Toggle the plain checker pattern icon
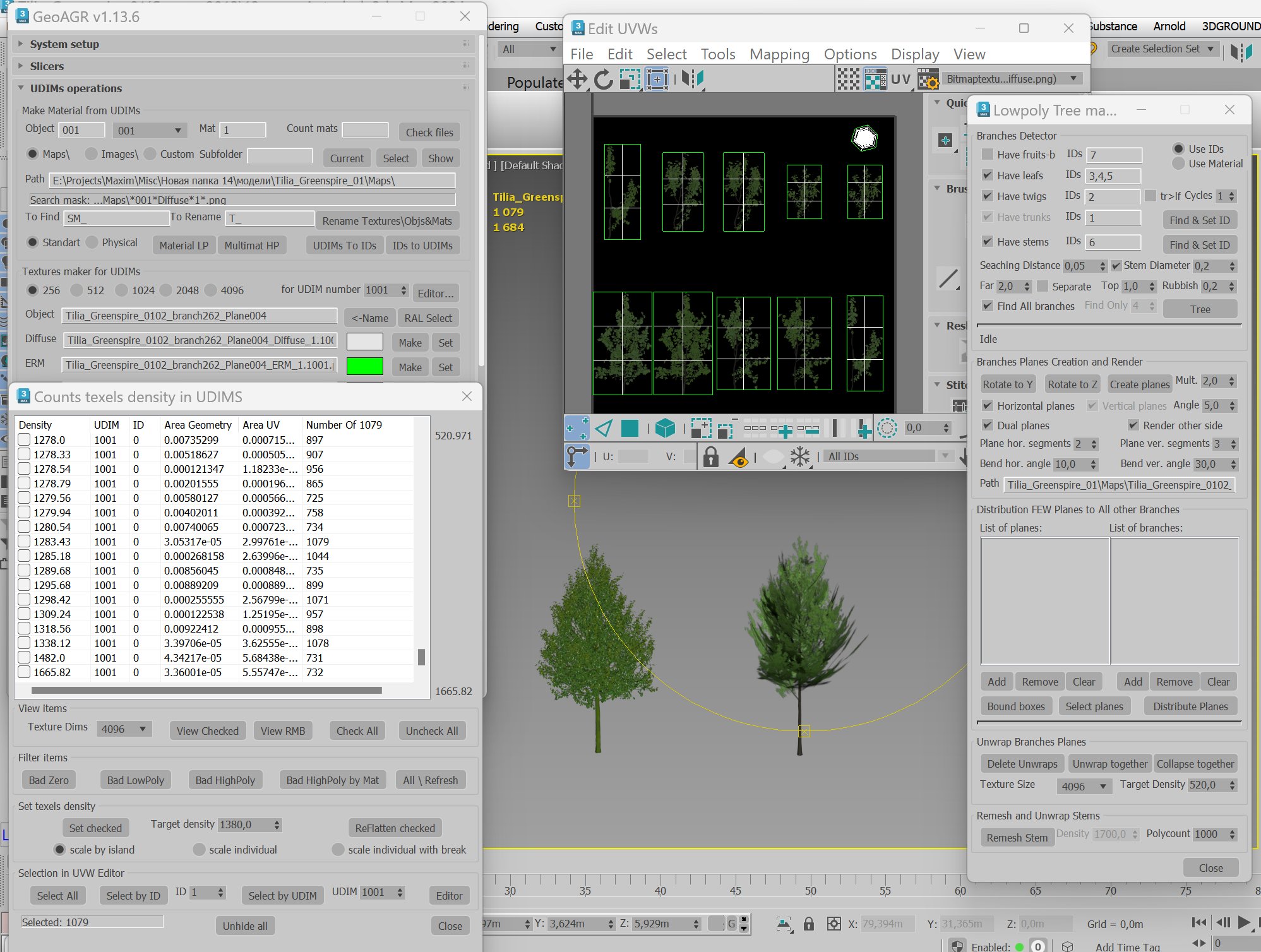Viewport: 1261px width, 952px height. [x=848, y=80]
